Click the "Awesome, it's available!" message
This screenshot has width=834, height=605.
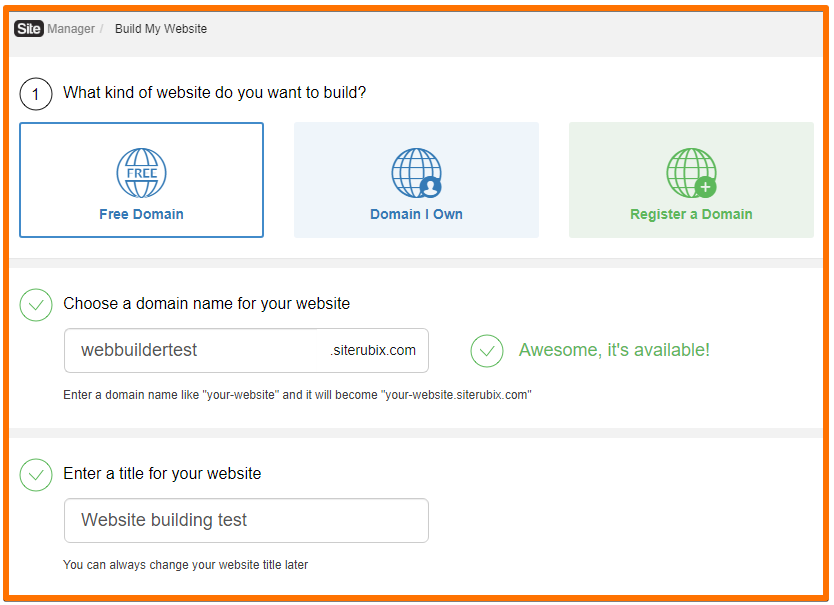tap(614, 350)
